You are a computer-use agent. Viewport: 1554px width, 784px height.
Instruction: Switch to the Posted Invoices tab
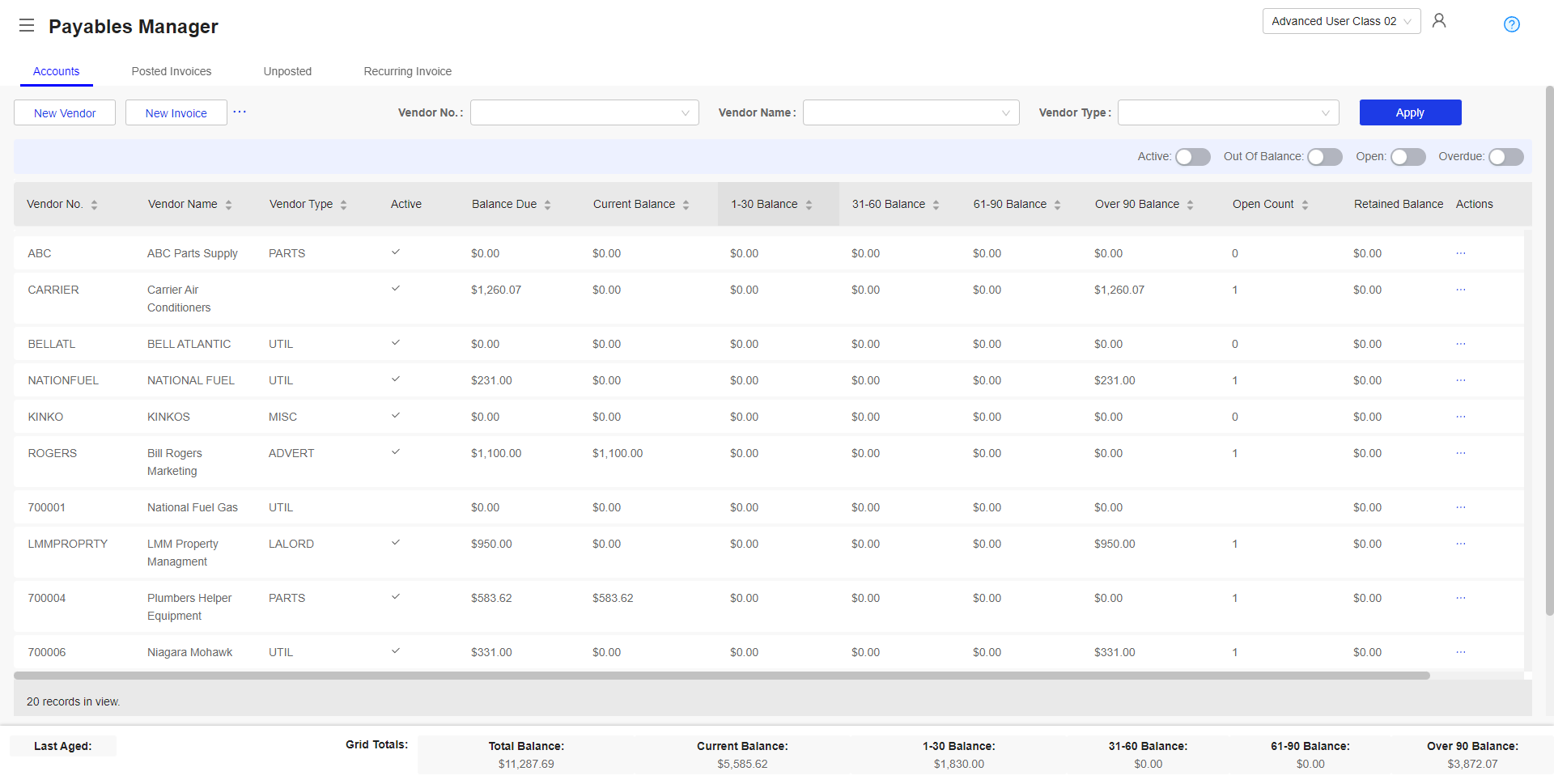[x=171, y=71]
